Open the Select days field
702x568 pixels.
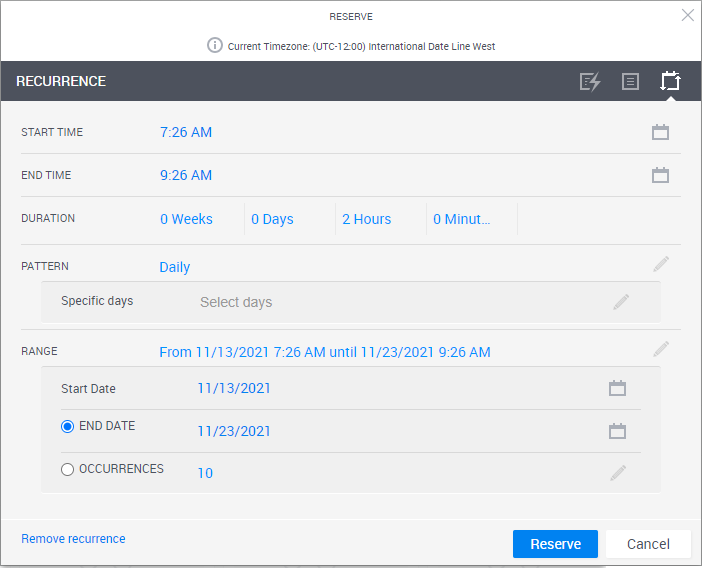(x=236, y=302)
